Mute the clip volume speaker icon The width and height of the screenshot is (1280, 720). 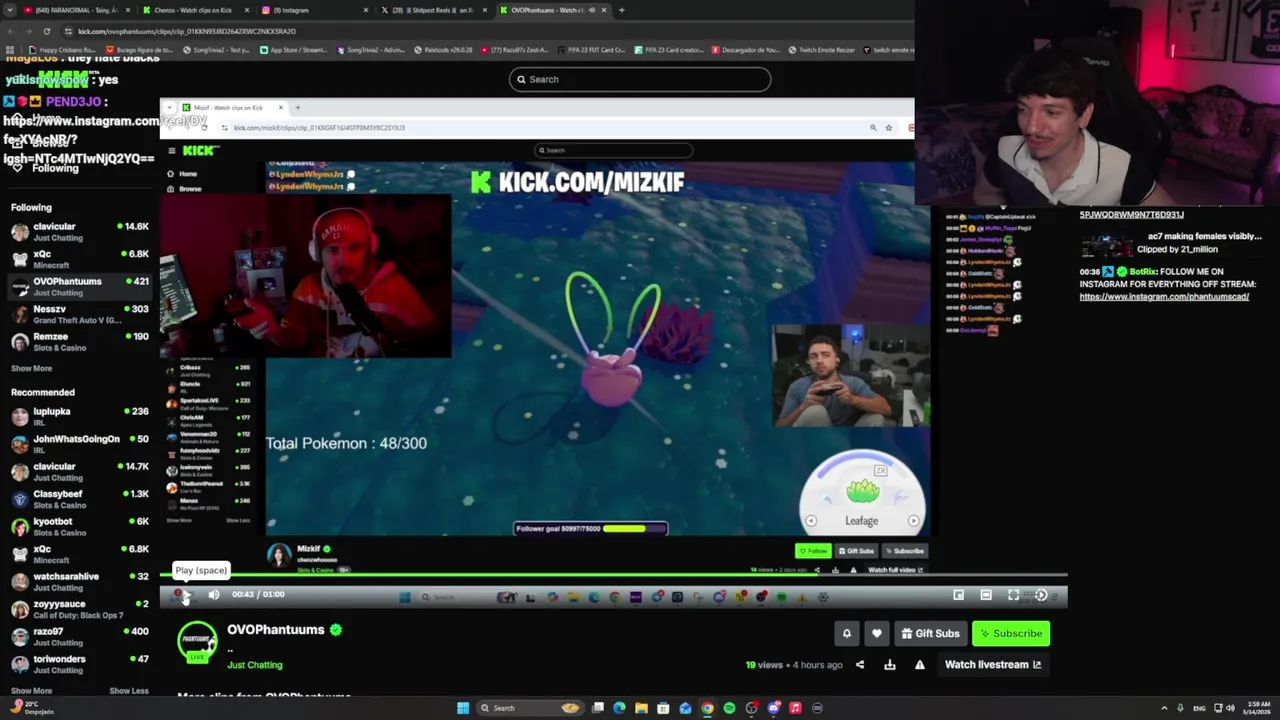(213, 595)
